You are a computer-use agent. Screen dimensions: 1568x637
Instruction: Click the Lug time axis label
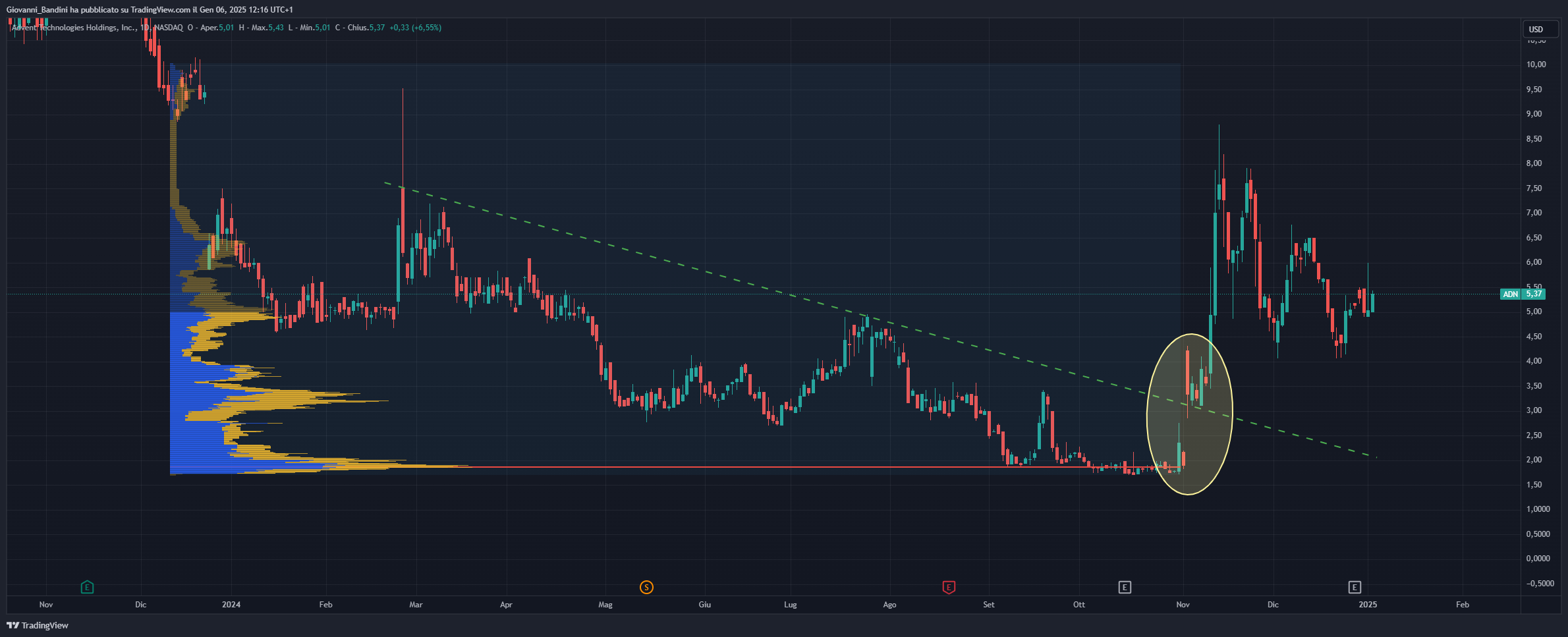(791, 605)
